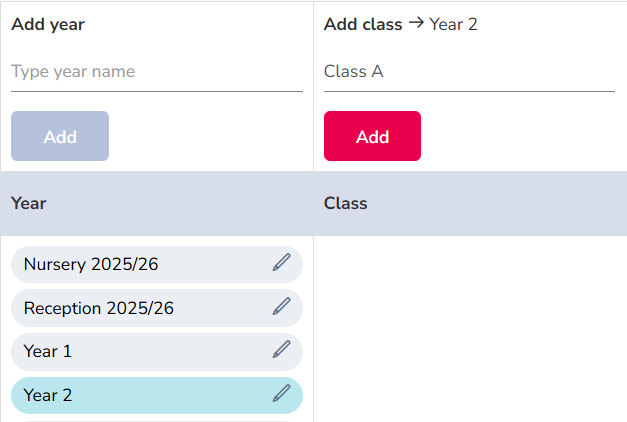Click the Add year heading
The width and height of the screenshot is (627, 422).
coord(48,24)
